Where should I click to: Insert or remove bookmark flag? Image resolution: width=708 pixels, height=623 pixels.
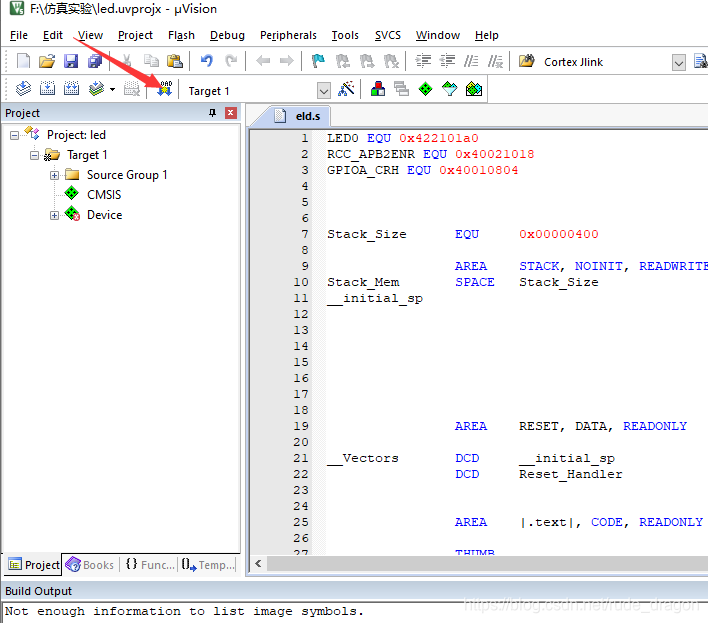[318, 60]
